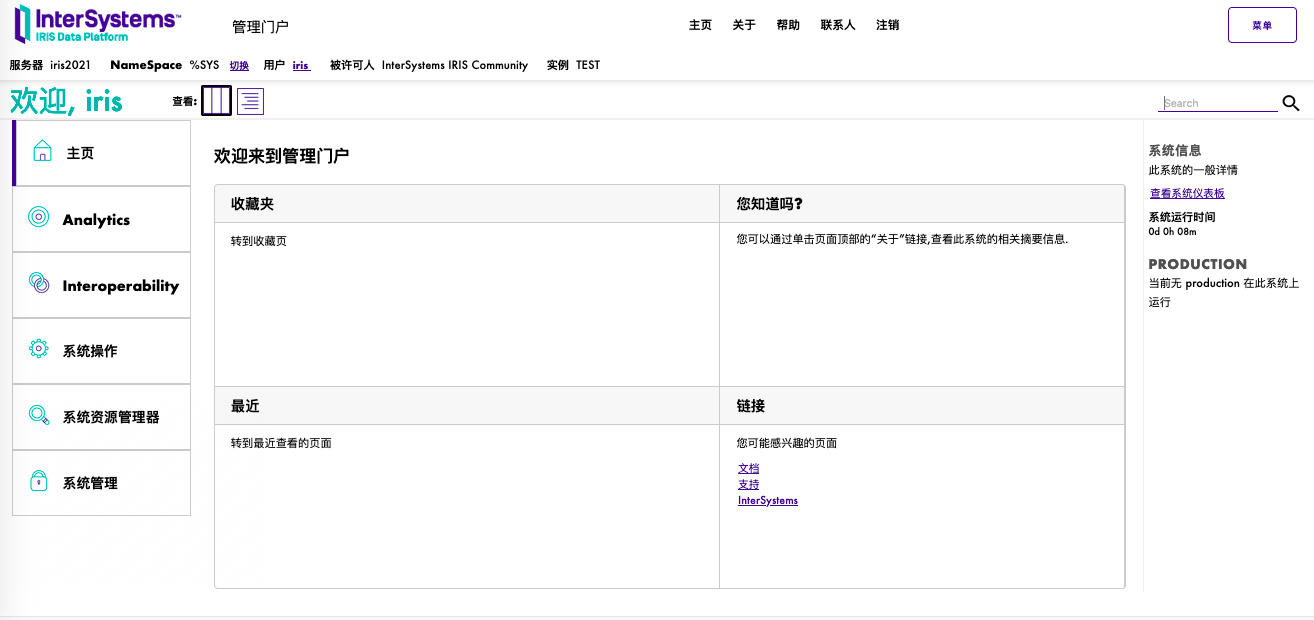Click the 系统资源管理器 magnifier icon
Image resolution: width=1314 pixels, height=620 pixels.
pyautogui.click(x=38, y=417)
